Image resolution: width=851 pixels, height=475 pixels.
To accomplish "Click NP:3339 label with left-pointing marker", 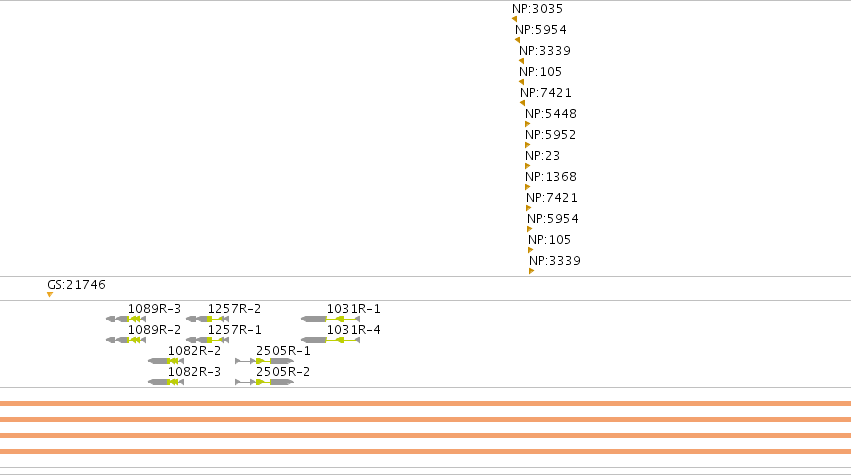I will 545,50.
